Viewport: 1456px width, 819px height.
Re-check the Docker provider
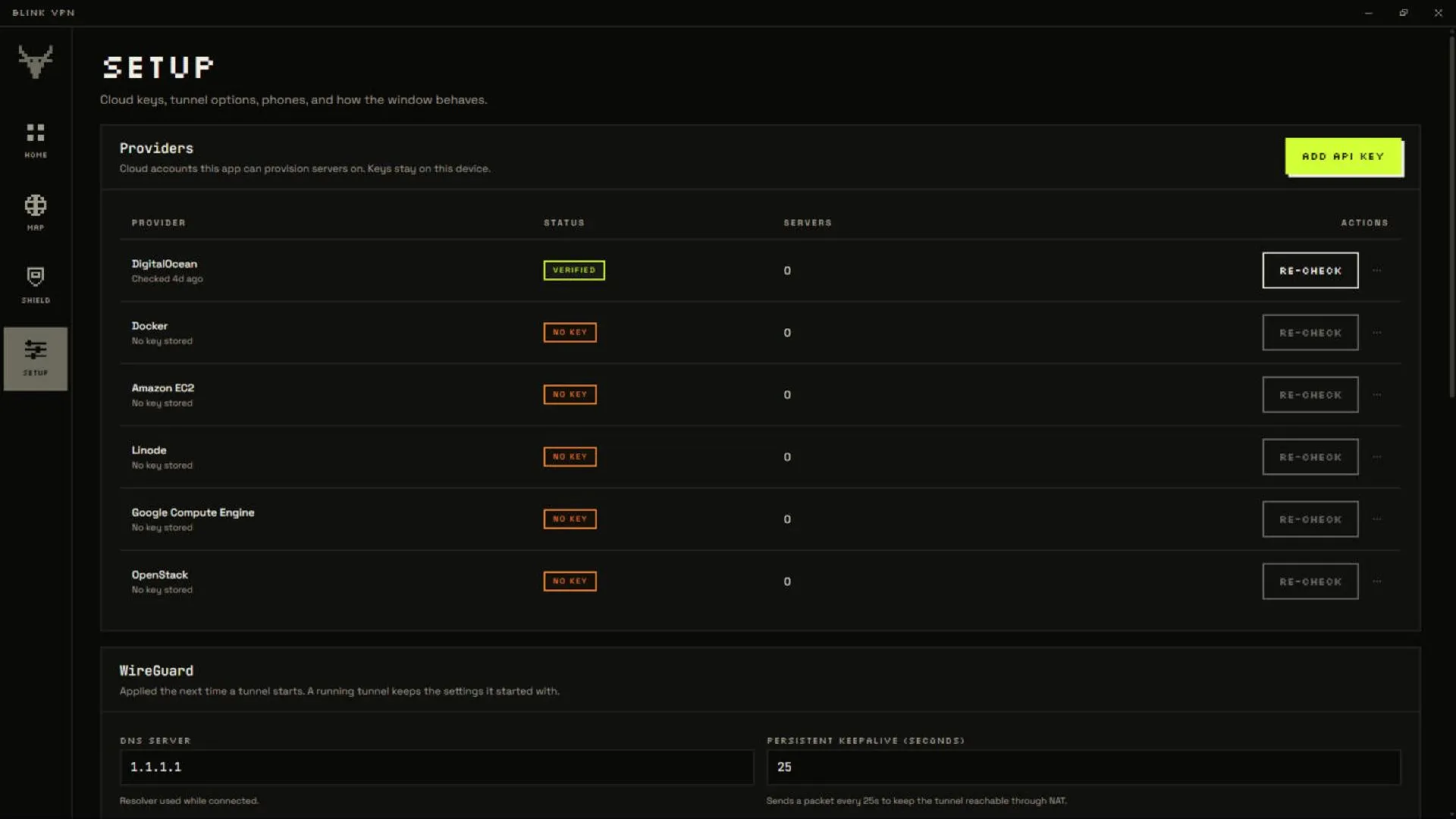click(x=1310, y=333)
